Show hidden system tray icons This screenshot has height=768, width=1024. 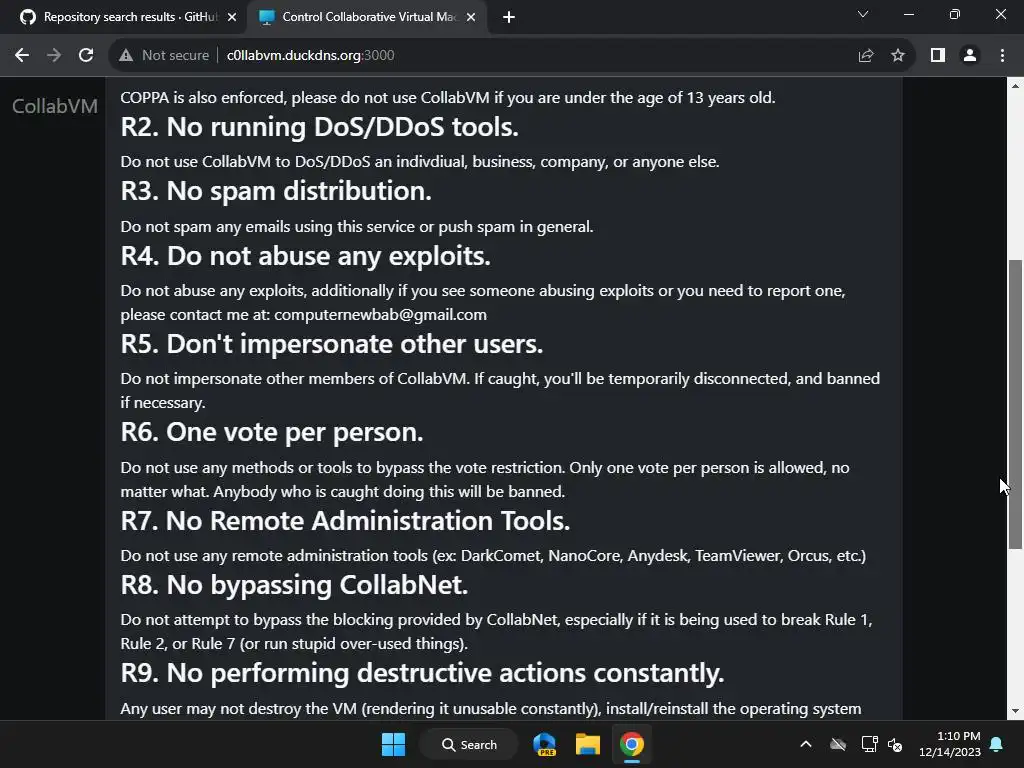point(806,744)
